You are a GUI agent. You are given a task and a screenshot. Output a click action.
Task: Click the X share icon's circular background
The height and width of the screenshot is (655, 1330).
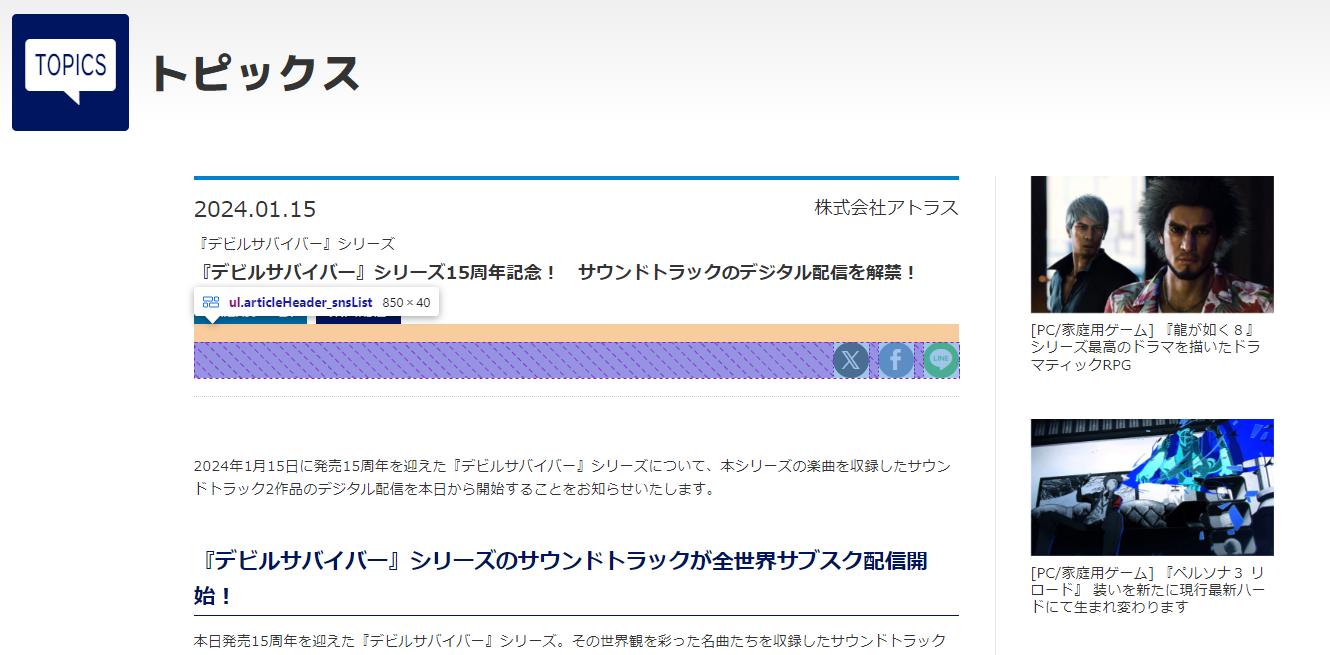[851, 360]
